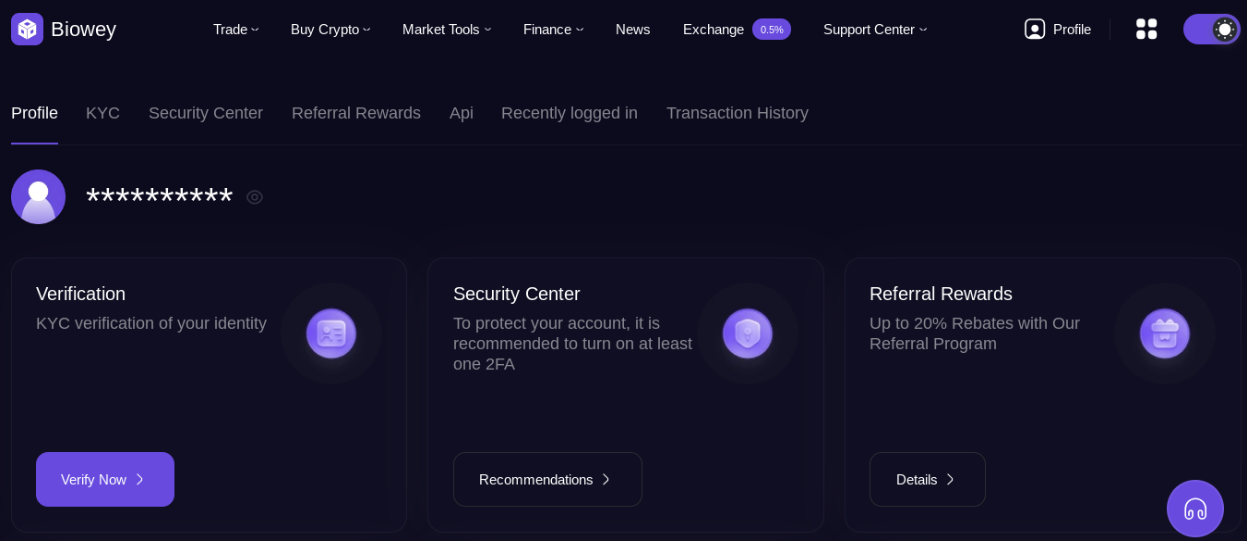Click the Referral Rewards Details button
1247x542 pixels.
927,479
